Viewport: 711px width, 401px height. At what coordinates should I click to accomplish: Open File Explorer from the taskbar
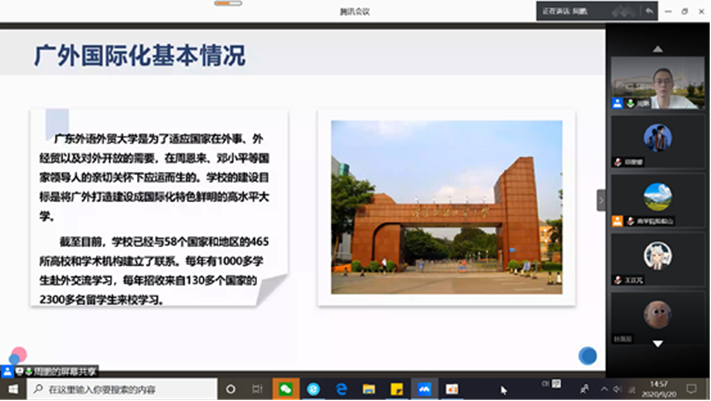pyautogui.click(x=368, y=388)
